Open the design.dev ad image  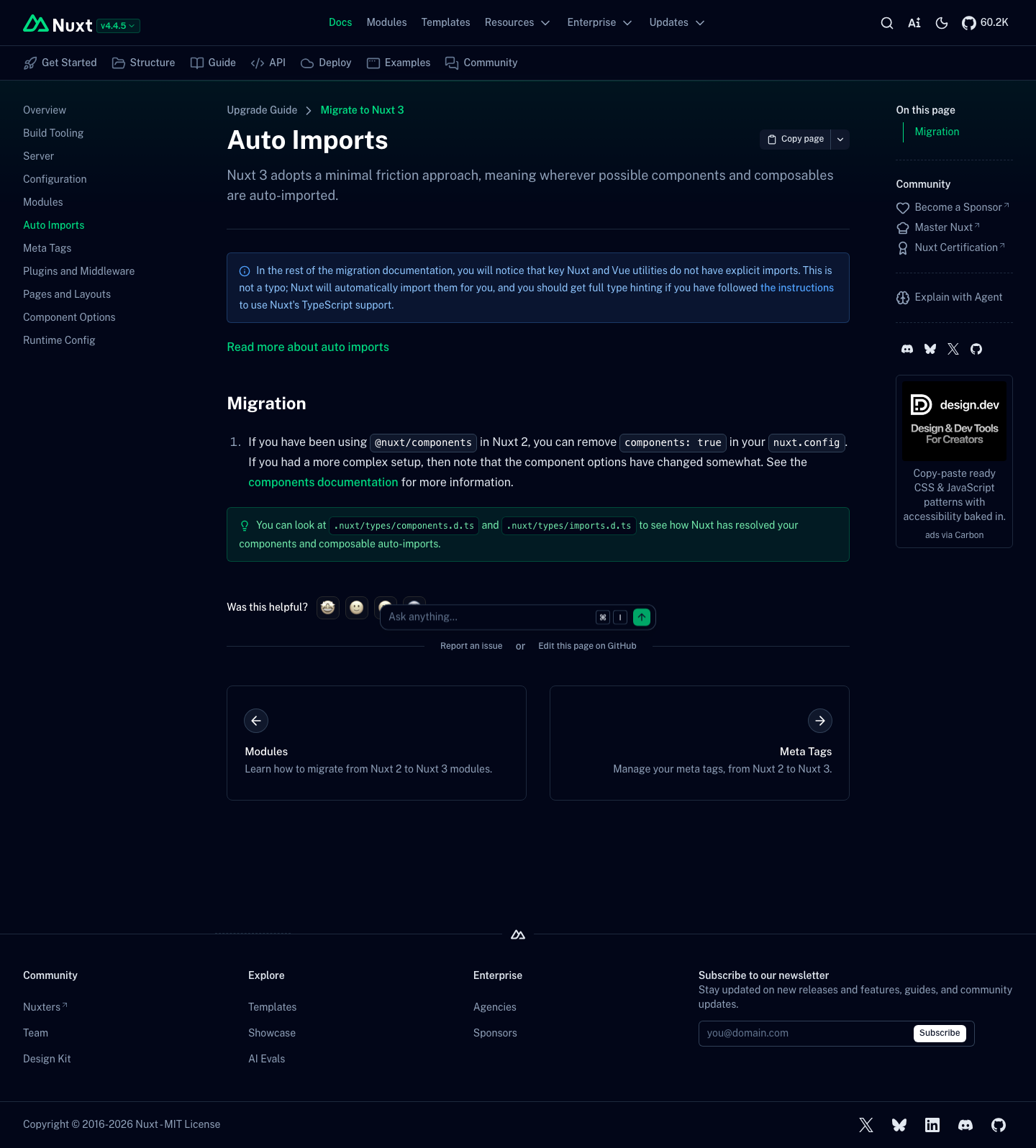click(954, 421)
